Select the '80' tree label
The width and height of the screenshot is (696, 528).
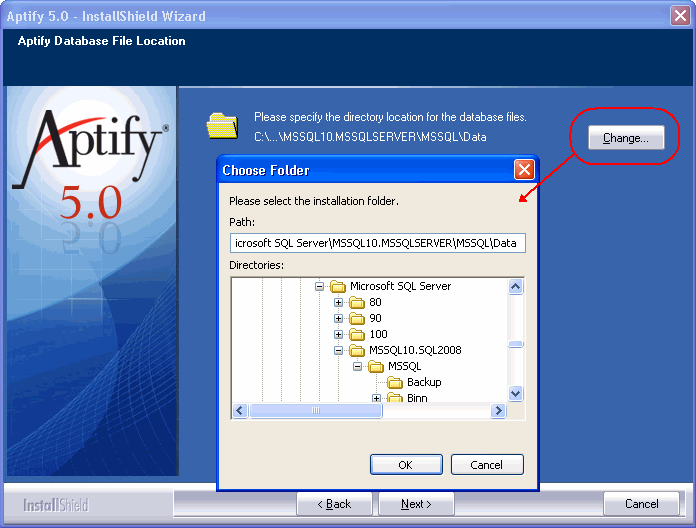[x=375, y=302]
